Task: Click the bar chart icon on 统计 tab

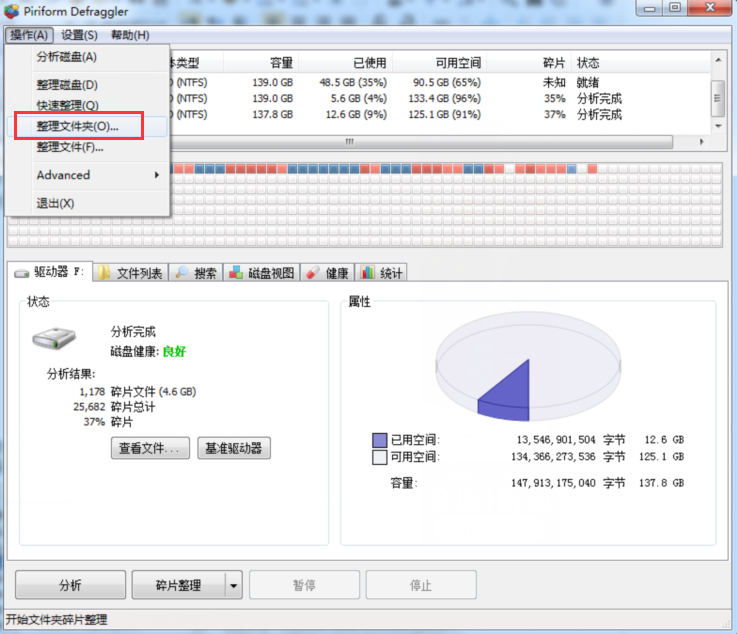Action: (368, 272)
